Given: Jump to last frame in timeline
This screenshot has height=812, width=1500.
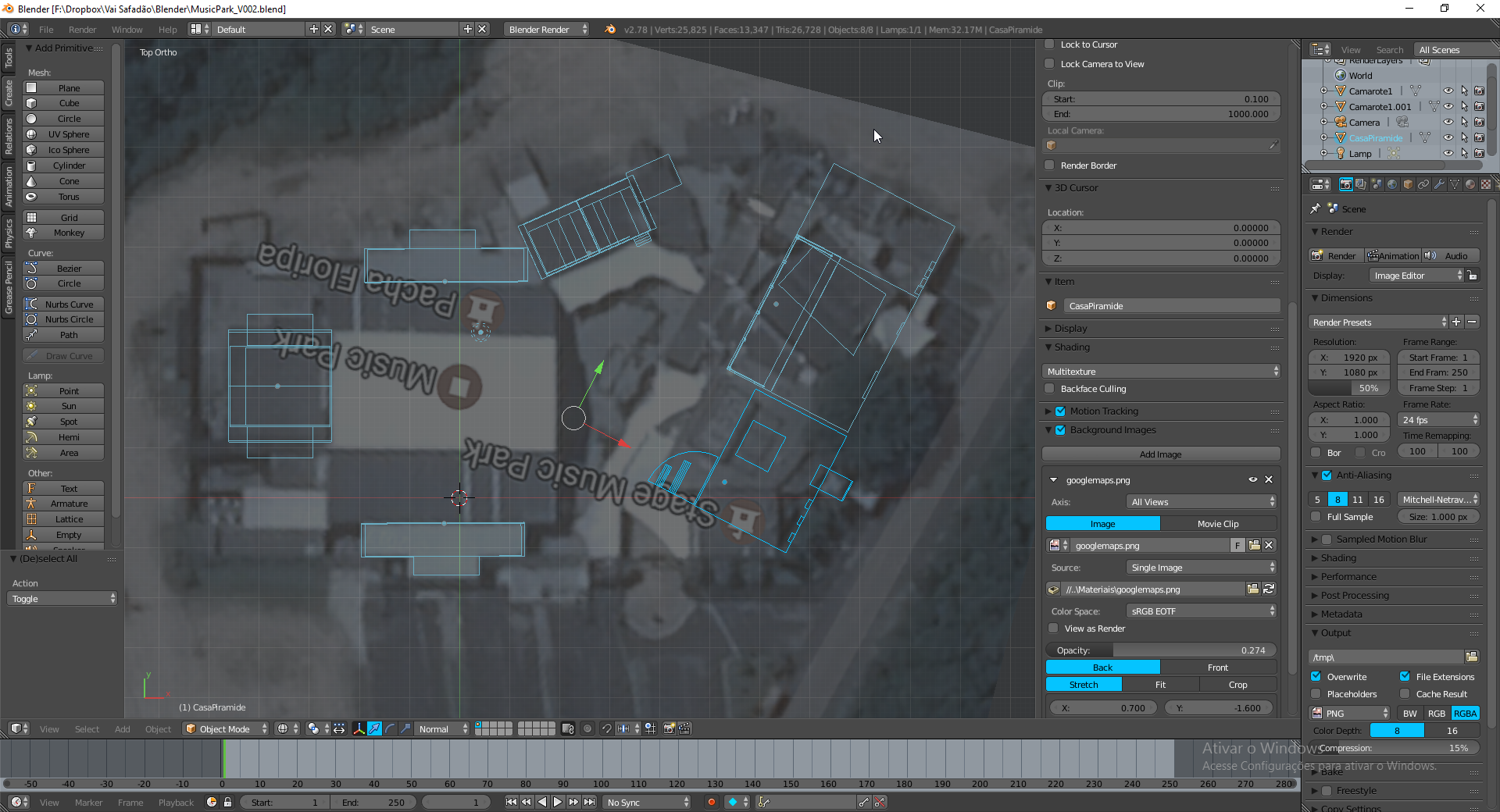Looking at the screenshot, I should [x=589, y=802].
